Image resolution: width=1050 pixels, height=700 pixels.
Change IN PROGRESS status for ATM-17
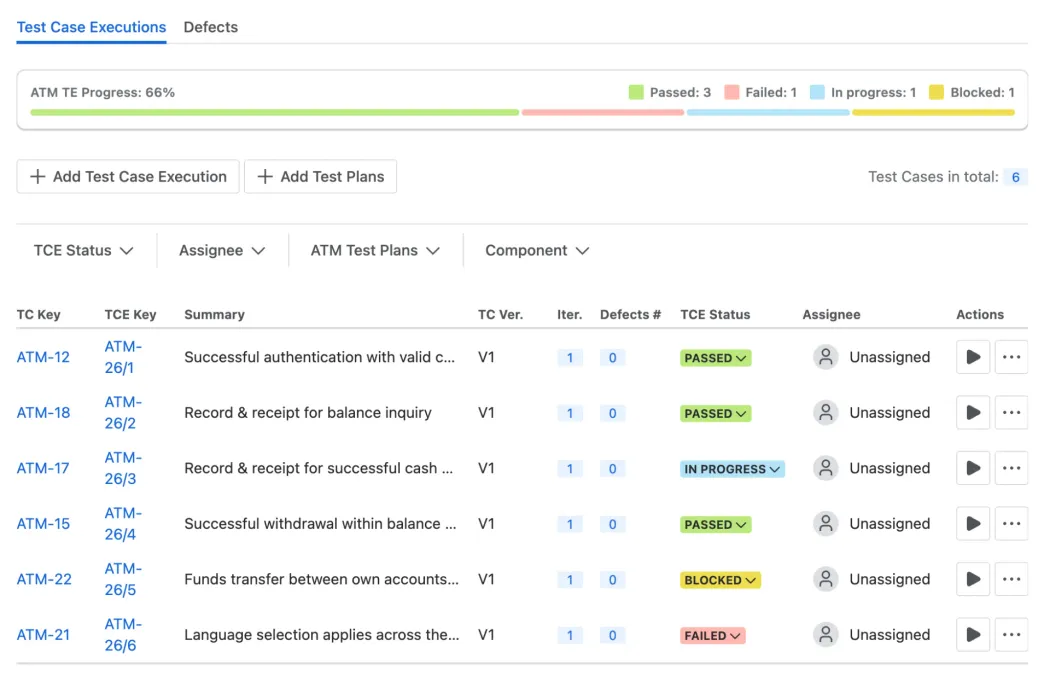click(x=732, y=469)
